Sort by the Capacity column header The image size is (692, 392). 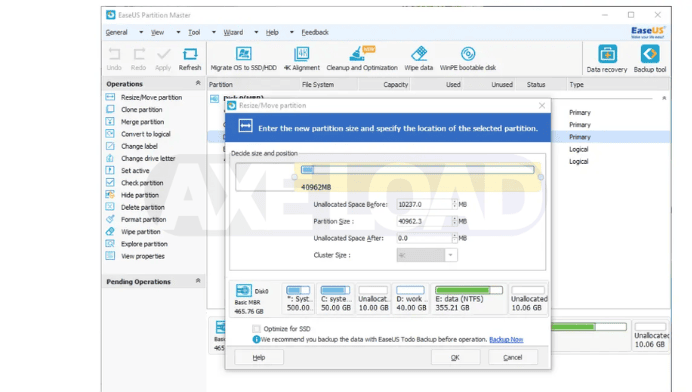coord(395,84)
